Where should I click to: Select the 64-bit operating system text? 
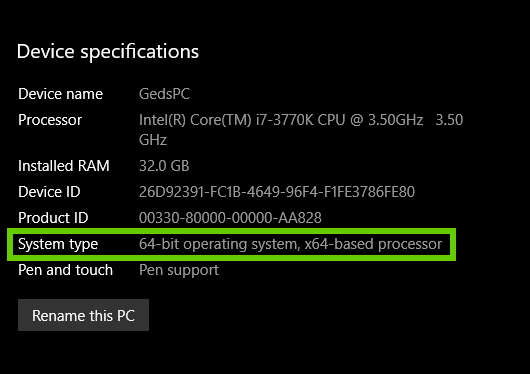coord(220,244)
